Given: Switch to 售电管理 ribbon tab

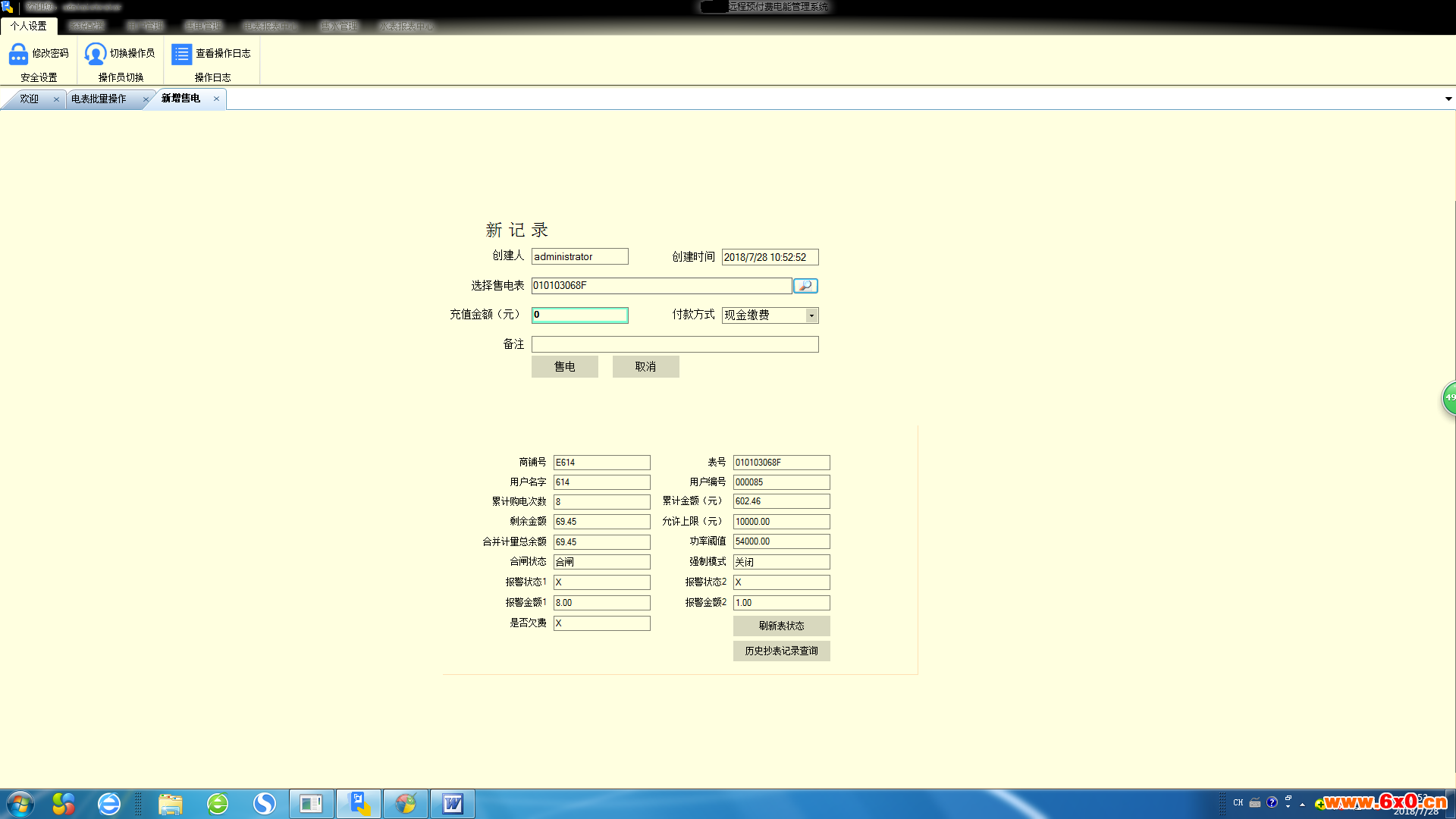Looking at the screenshot, I should 203,26.
